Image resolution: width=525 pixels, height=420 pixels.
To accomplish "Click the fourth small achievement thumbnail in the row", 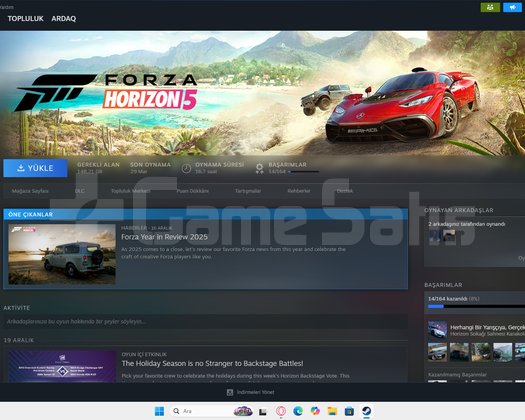I will pyautogui.click(x=503, y=352).
